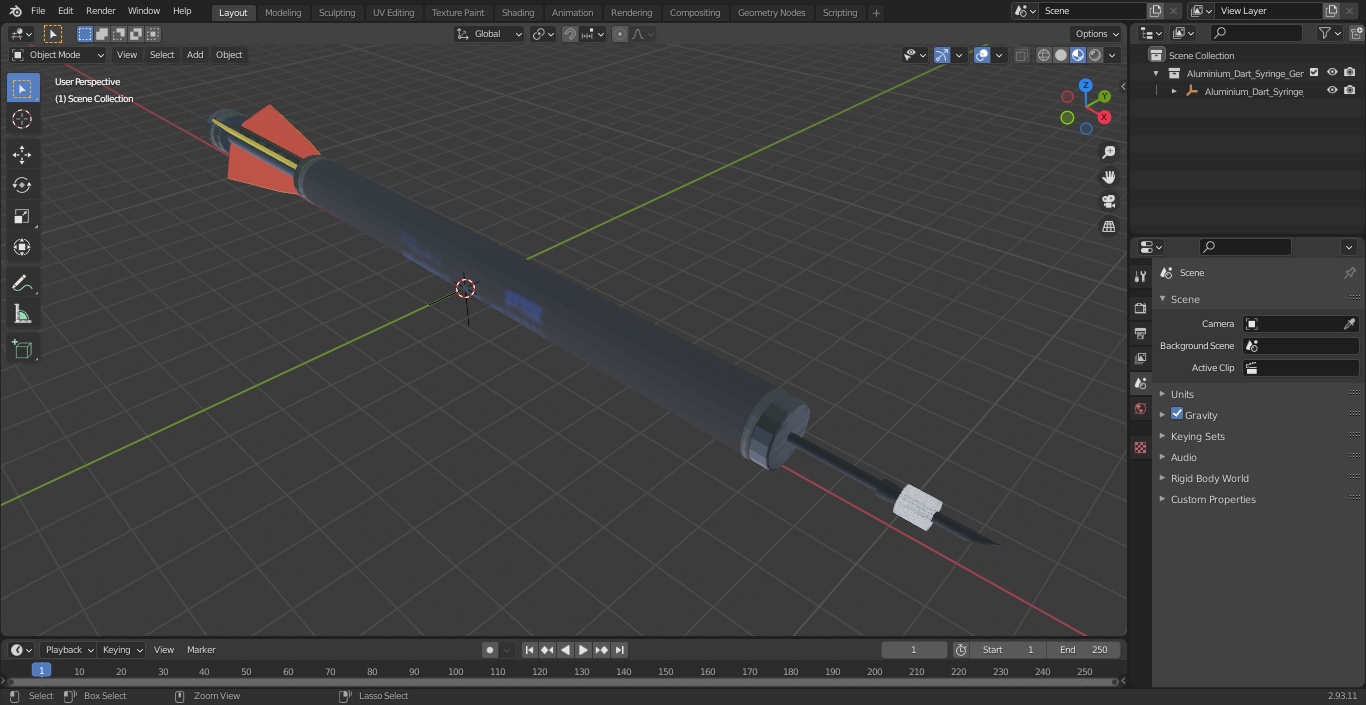
Task: Activate the Move tool
Action: click(22, 154)
